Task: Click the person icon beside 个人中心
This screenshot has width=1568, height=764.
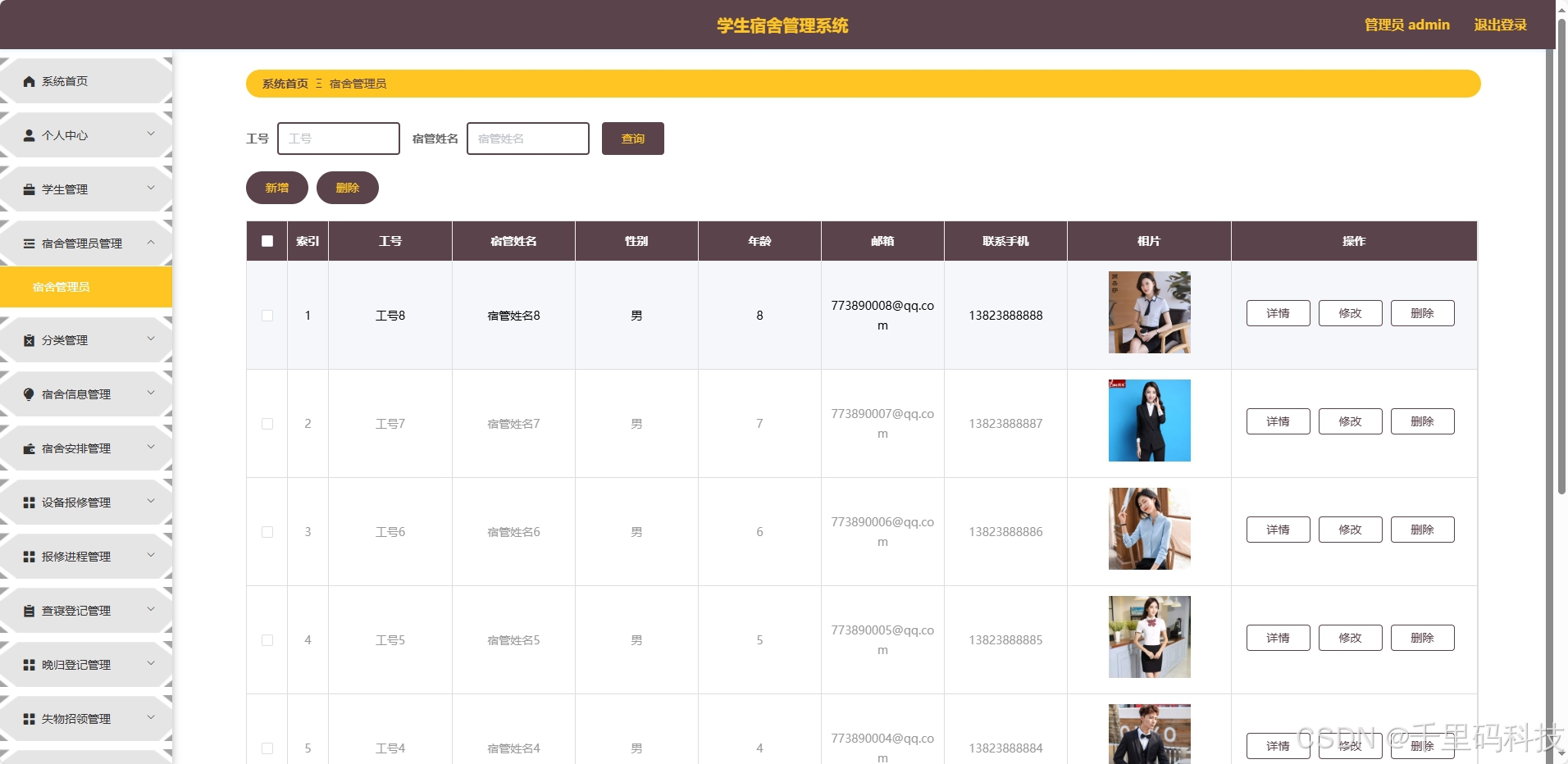Action: pos(30,135)
